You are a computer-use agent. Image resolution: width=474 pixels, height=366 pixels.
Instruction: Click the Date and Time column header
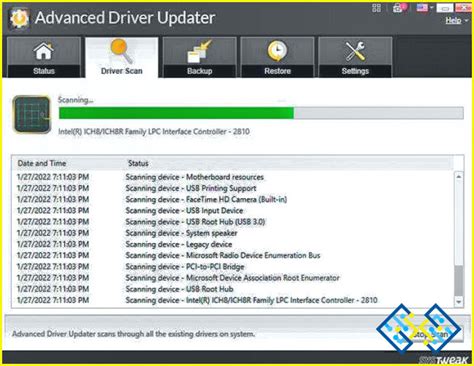pyautogui.click(x=42, y=163)
